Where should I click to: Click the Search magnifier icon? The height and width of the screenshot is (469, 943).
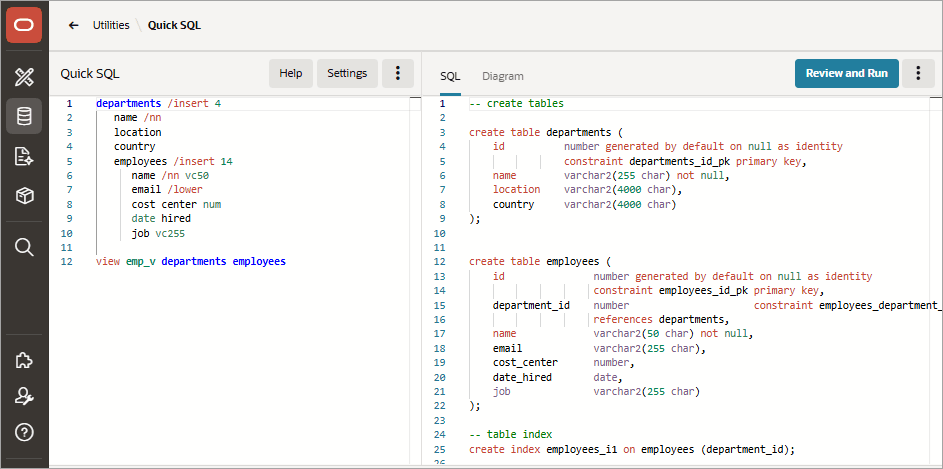point(24,247)
